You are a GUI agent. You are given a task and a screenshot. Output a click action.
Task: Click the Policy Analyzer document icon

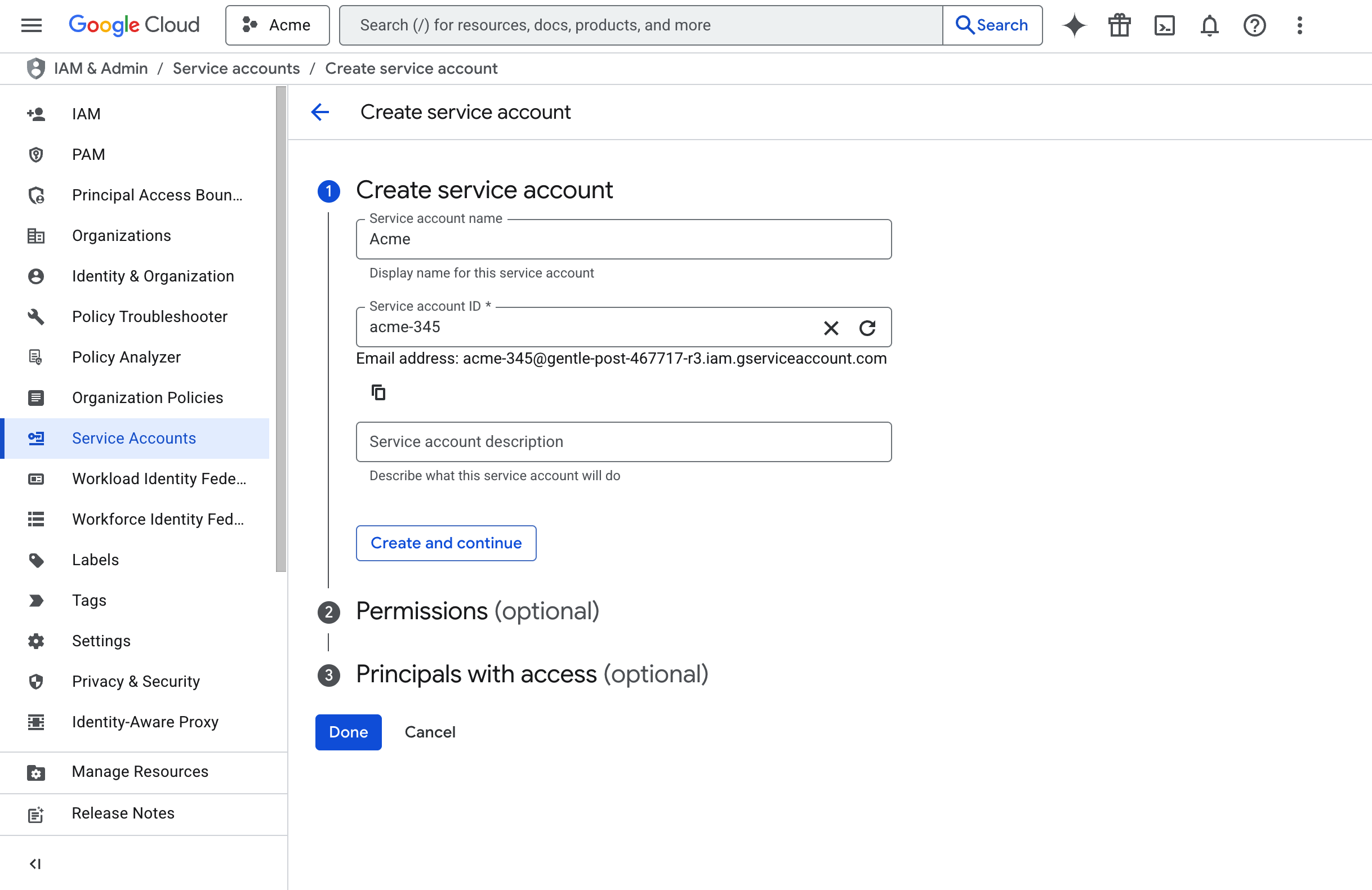pyautogui.click(x=35, y=357)
